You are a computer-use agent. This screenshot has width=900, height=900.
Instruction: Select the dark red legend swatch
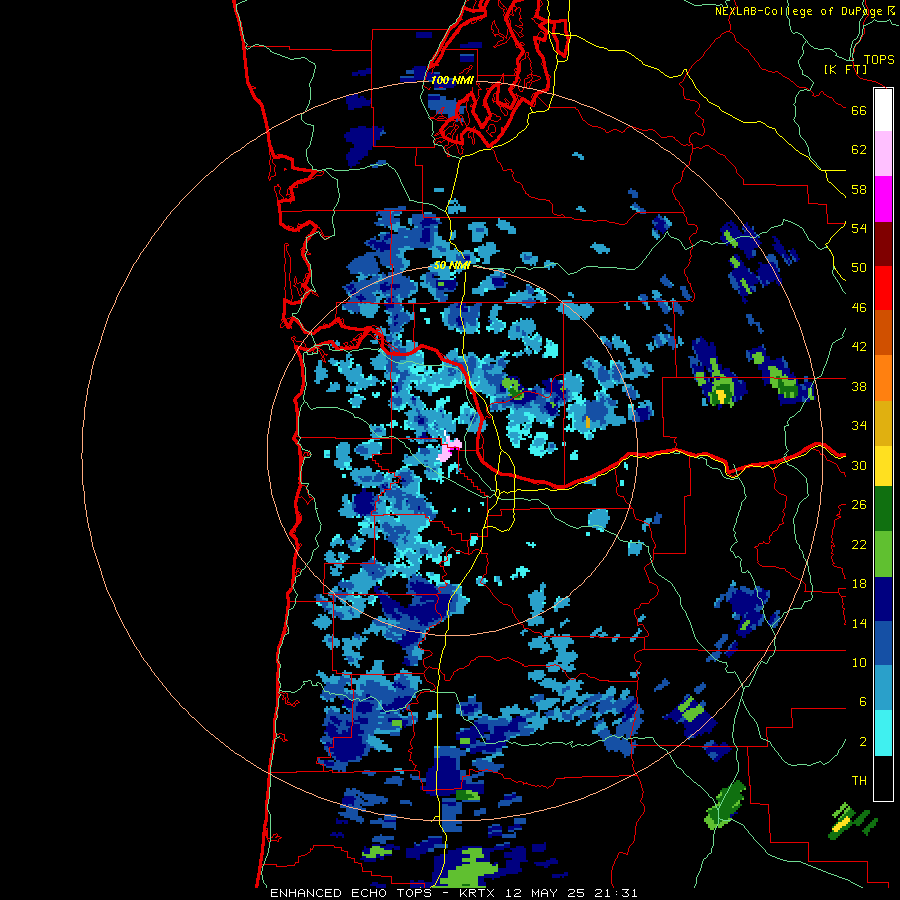883,243
